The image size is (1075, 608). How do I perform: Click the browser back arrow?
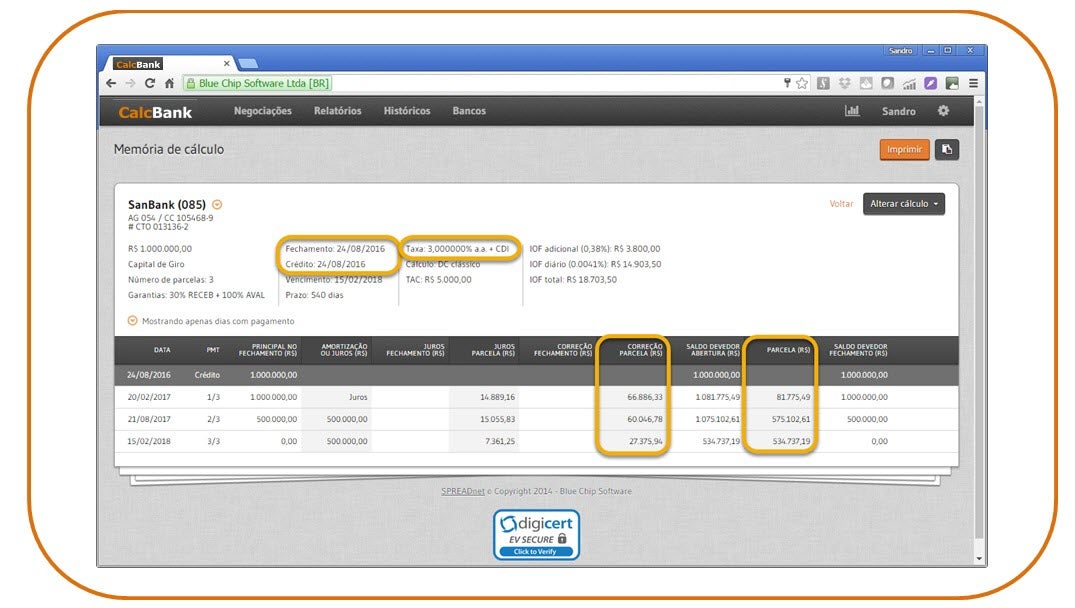coord(111,83)
